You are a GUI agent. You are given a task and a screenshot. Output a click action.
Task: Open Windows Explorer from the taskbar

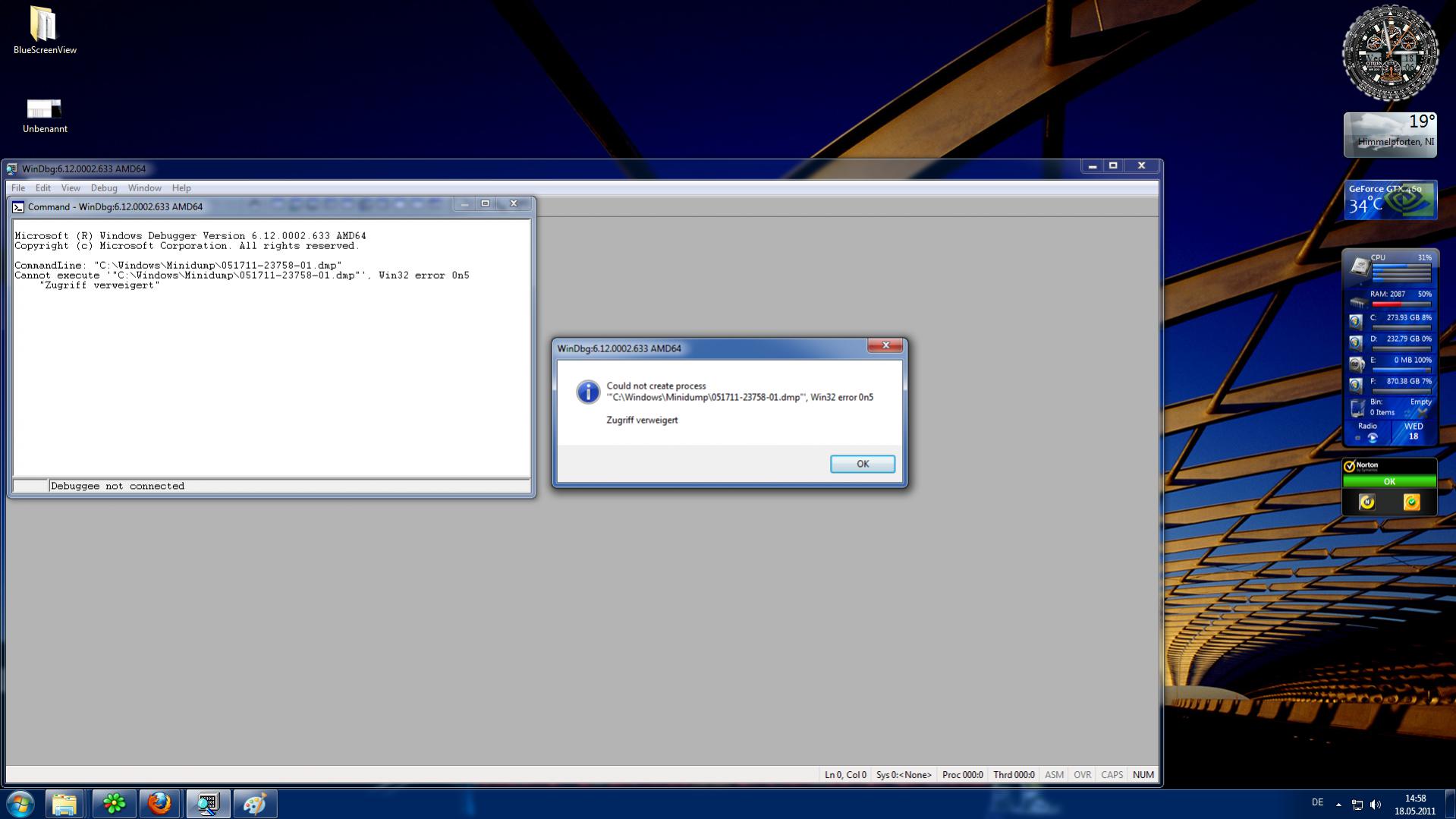64,804
